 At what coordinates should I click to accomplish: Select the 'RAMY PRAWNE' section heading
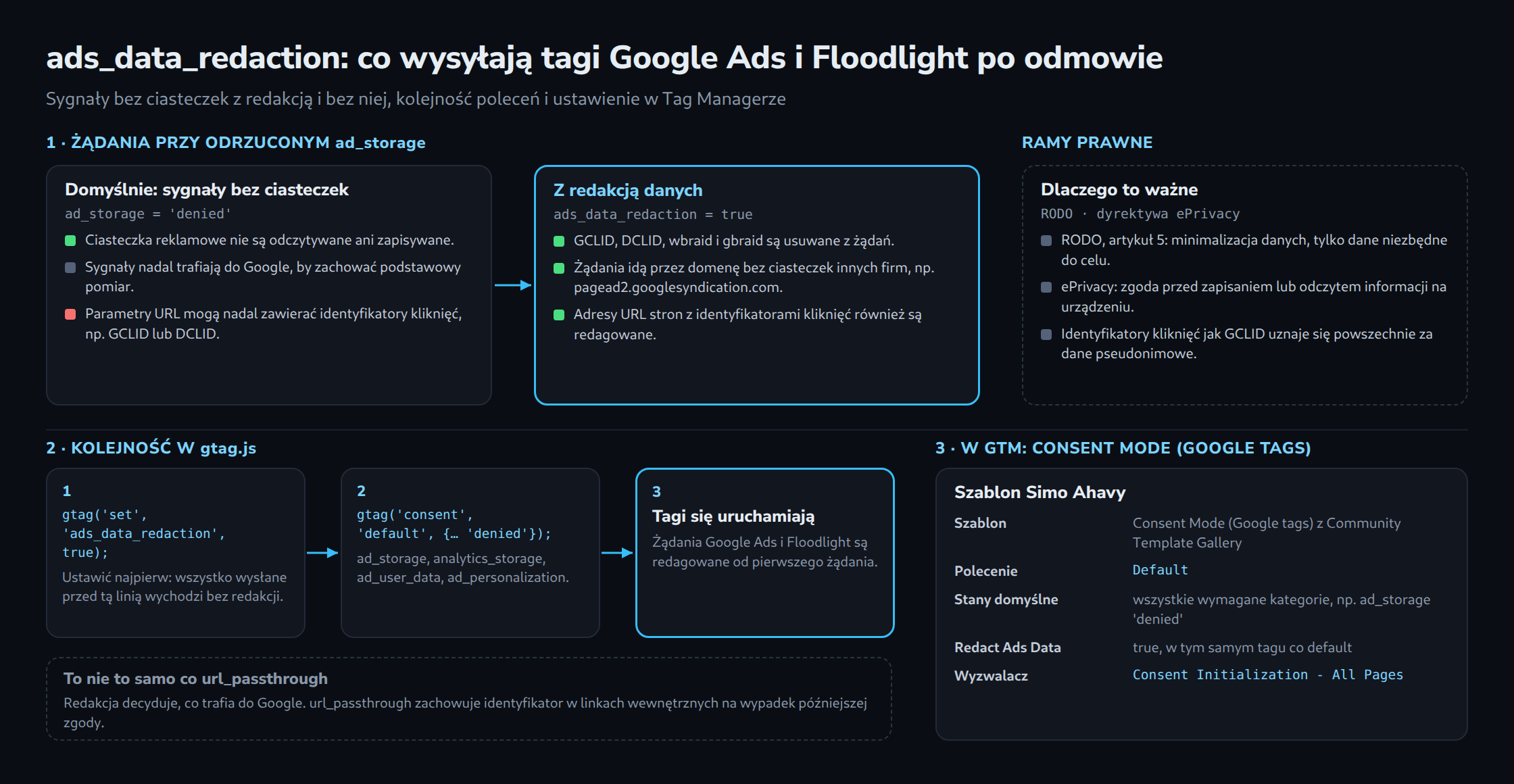point(1087,143)
